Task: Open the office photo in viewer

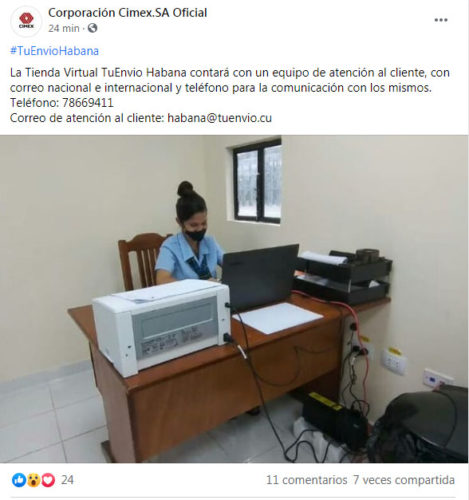Action: coord(234,299)
